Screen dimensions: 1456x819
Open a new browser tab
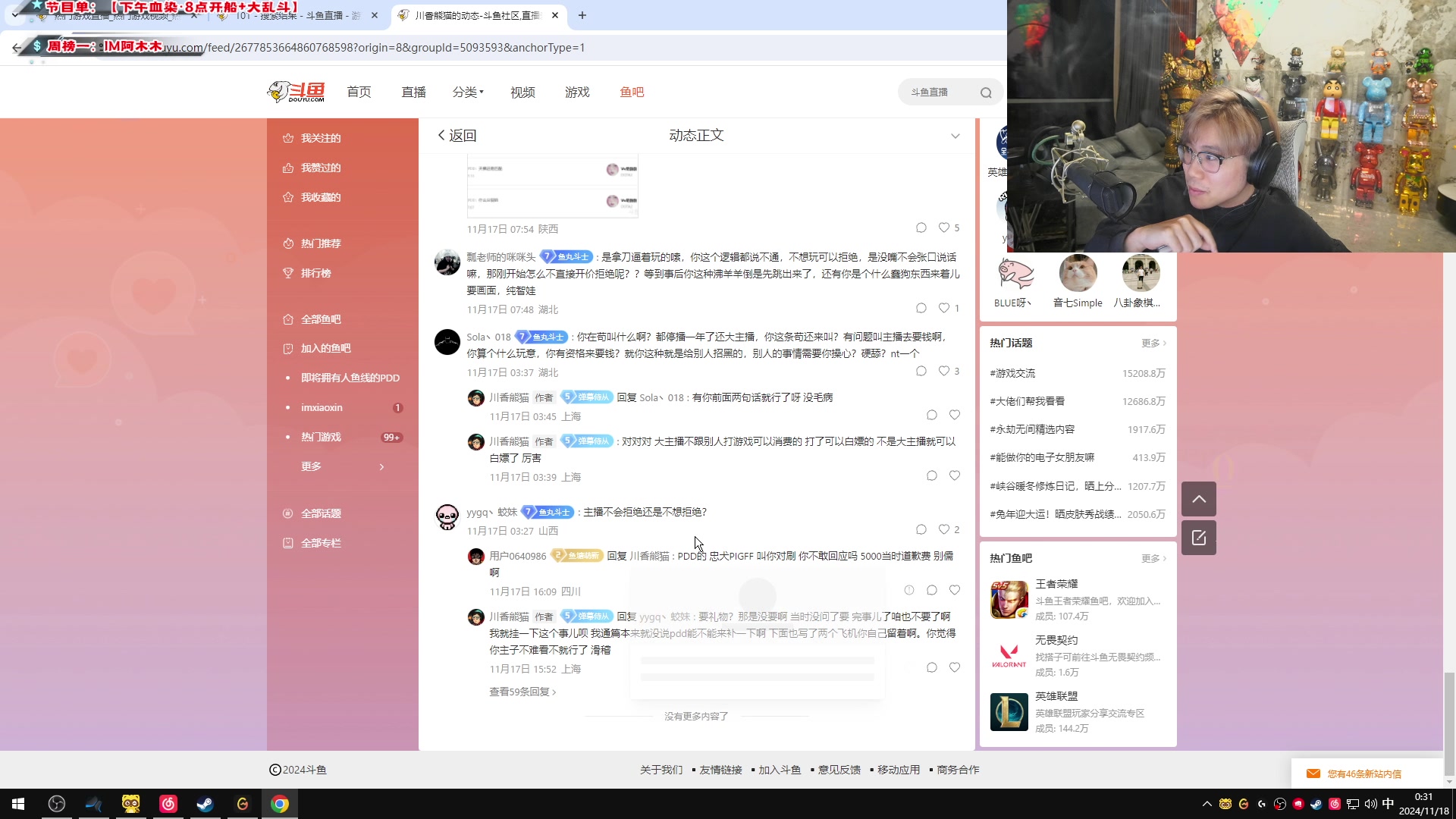click(x=582, y=15)
